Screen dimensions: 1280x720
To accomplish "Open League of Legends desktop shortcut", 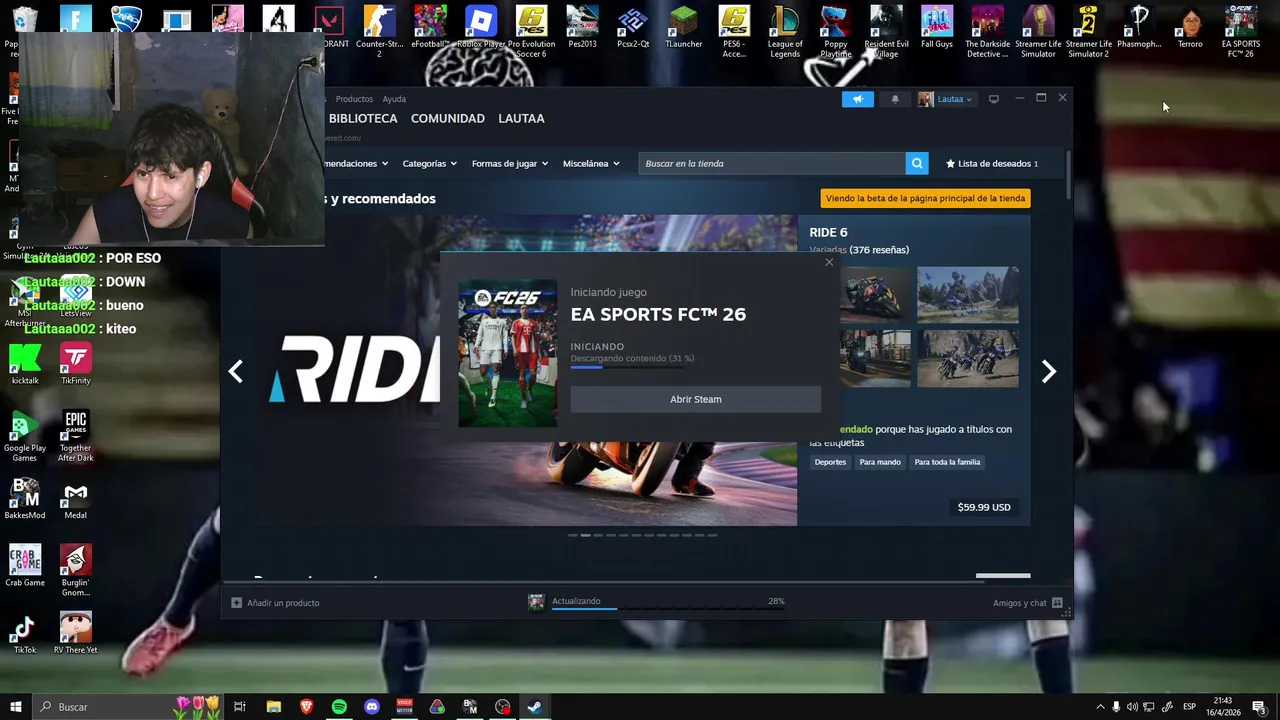I will pyautogui.click(x=785, y=30).
